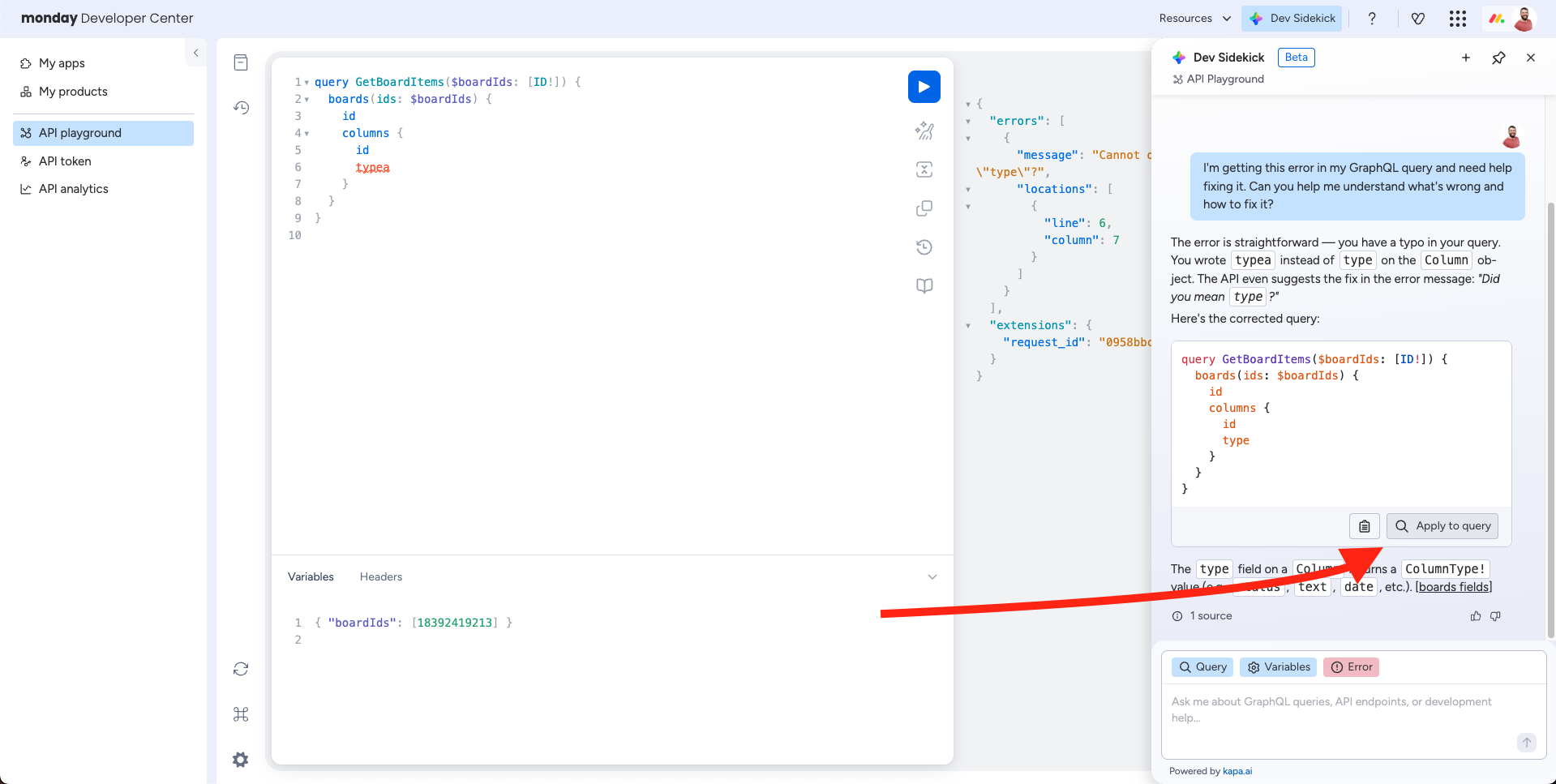Click Apply to query button

click(1442, 526)
